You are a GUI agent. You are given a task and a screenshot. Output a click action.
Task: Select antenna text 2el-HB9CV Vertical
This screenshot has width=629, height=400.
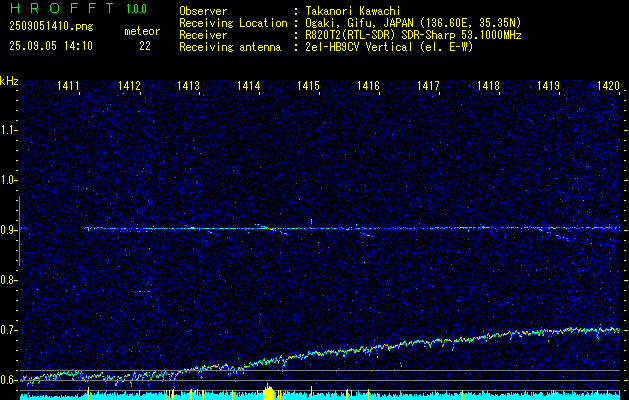click(x=359, y=47)
